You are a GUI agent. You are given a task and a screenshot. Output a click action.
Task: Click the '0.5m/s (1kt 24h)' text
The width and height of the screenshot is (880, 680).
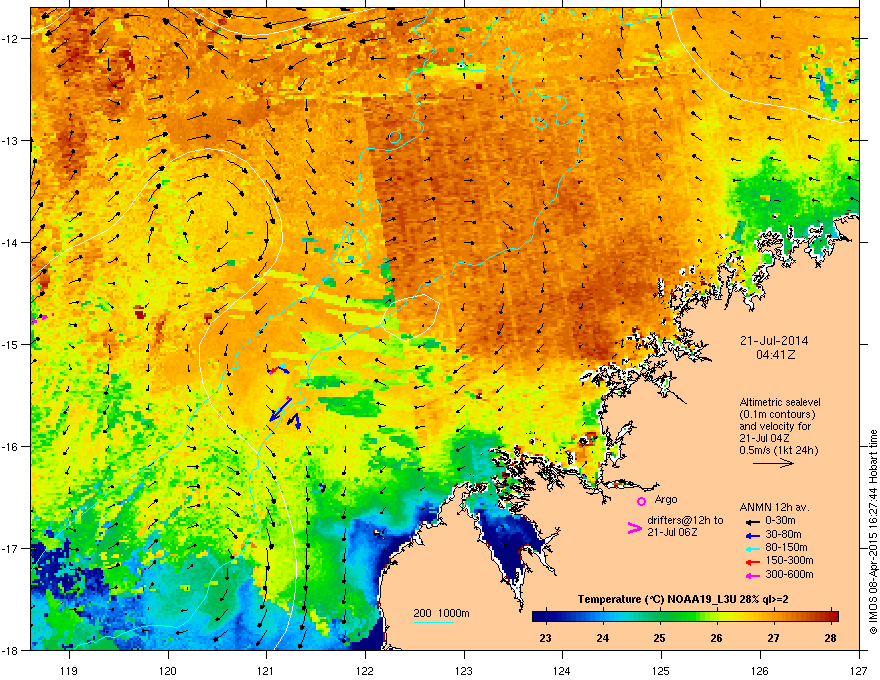779,450
